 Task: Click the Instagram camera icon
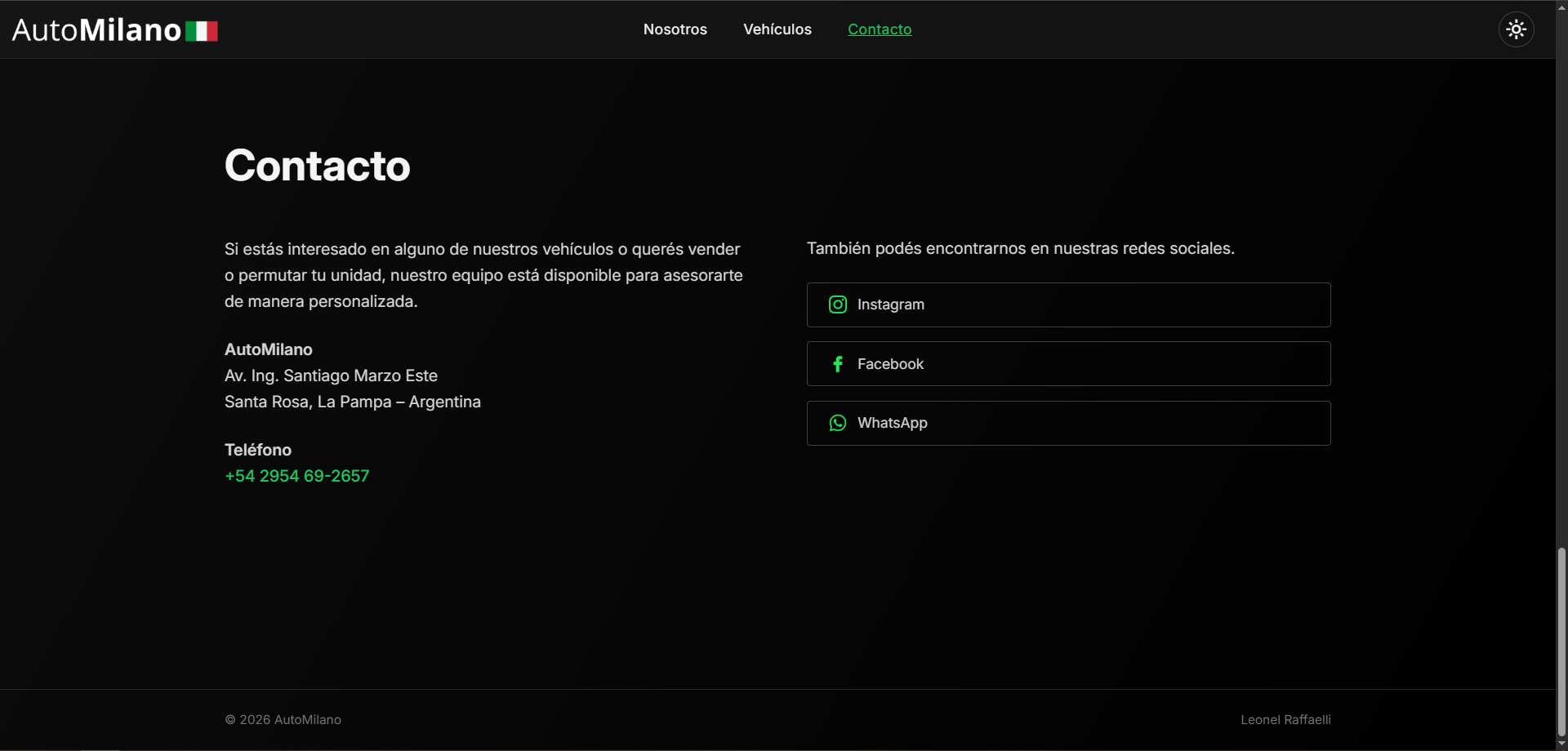coord(837,304)
